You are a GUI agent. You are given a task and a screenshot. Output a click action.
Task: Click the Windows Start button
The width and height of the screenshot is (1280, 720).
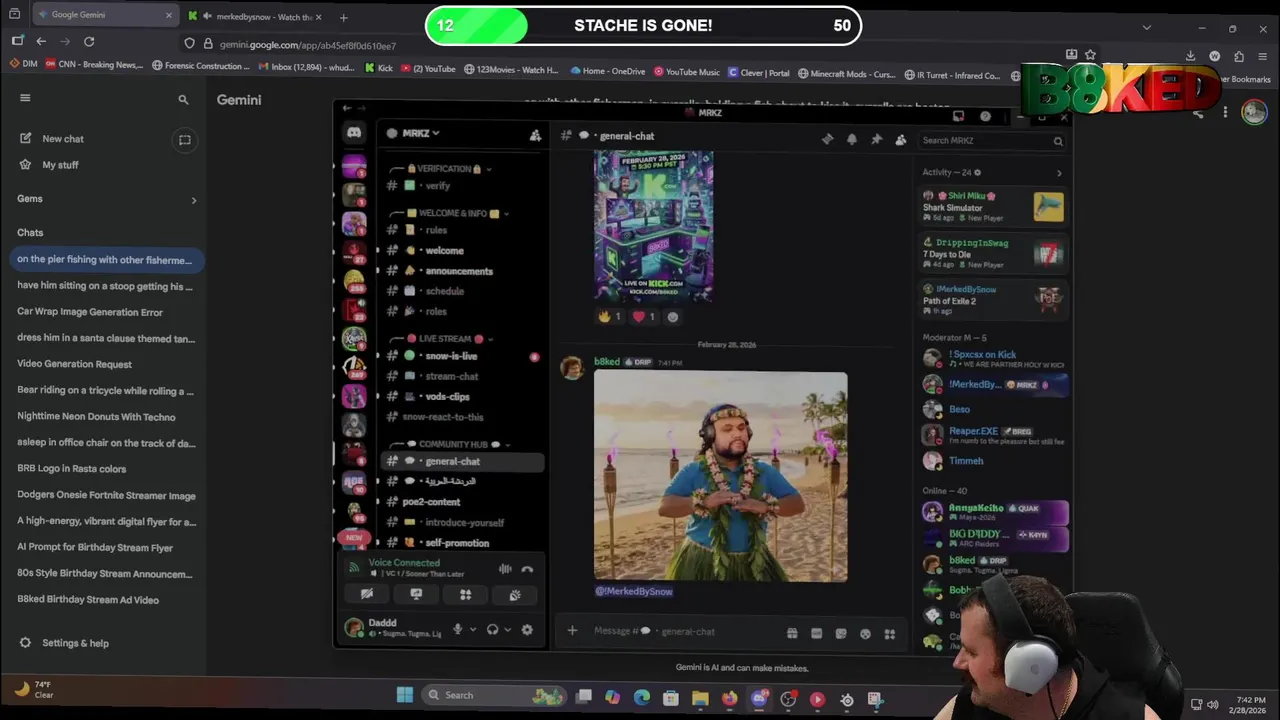point(405,695)
